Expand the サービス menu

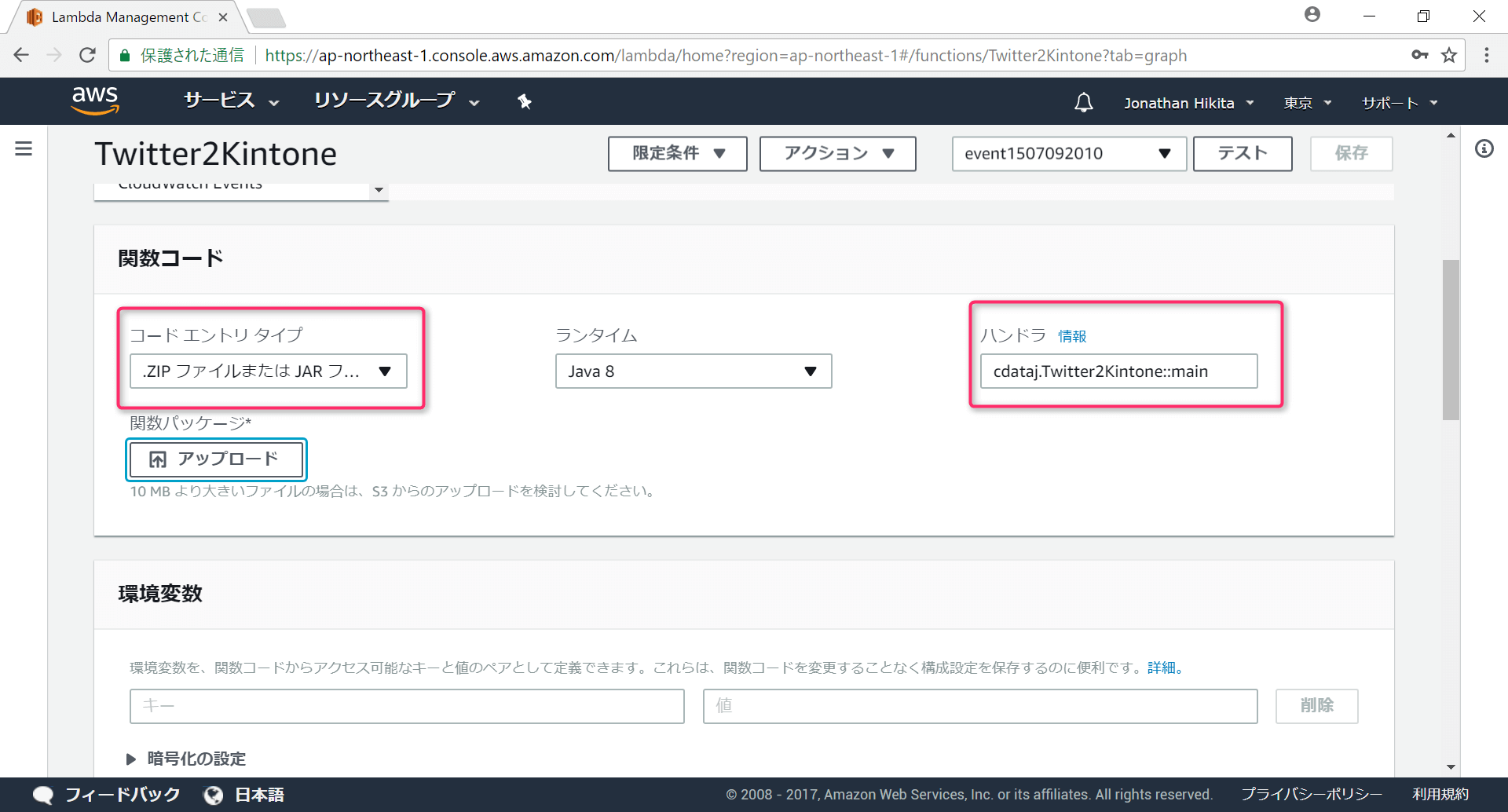point(232,101)
